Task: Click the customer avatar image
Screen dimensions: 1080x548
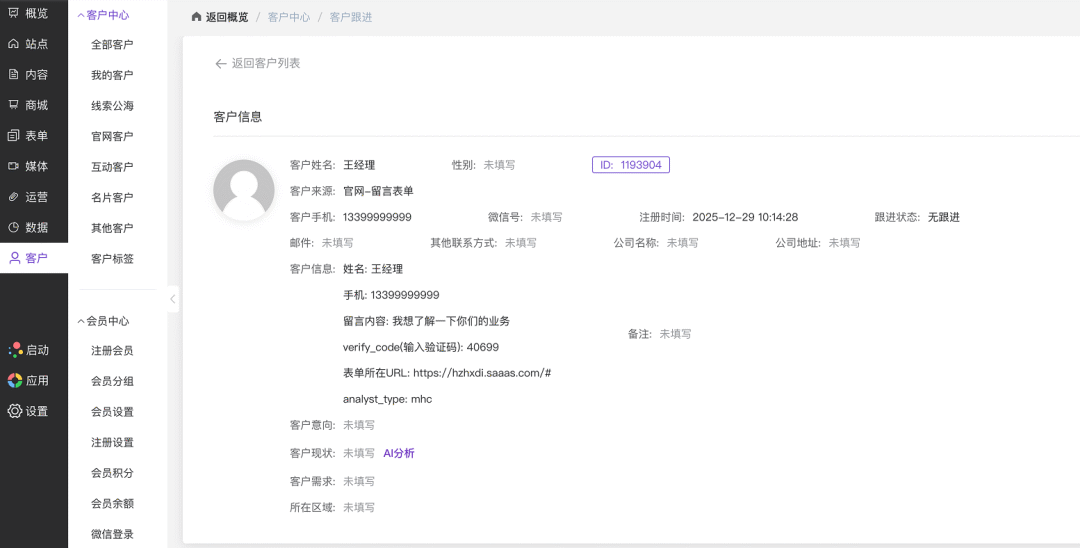Action: tap(244, 190)
